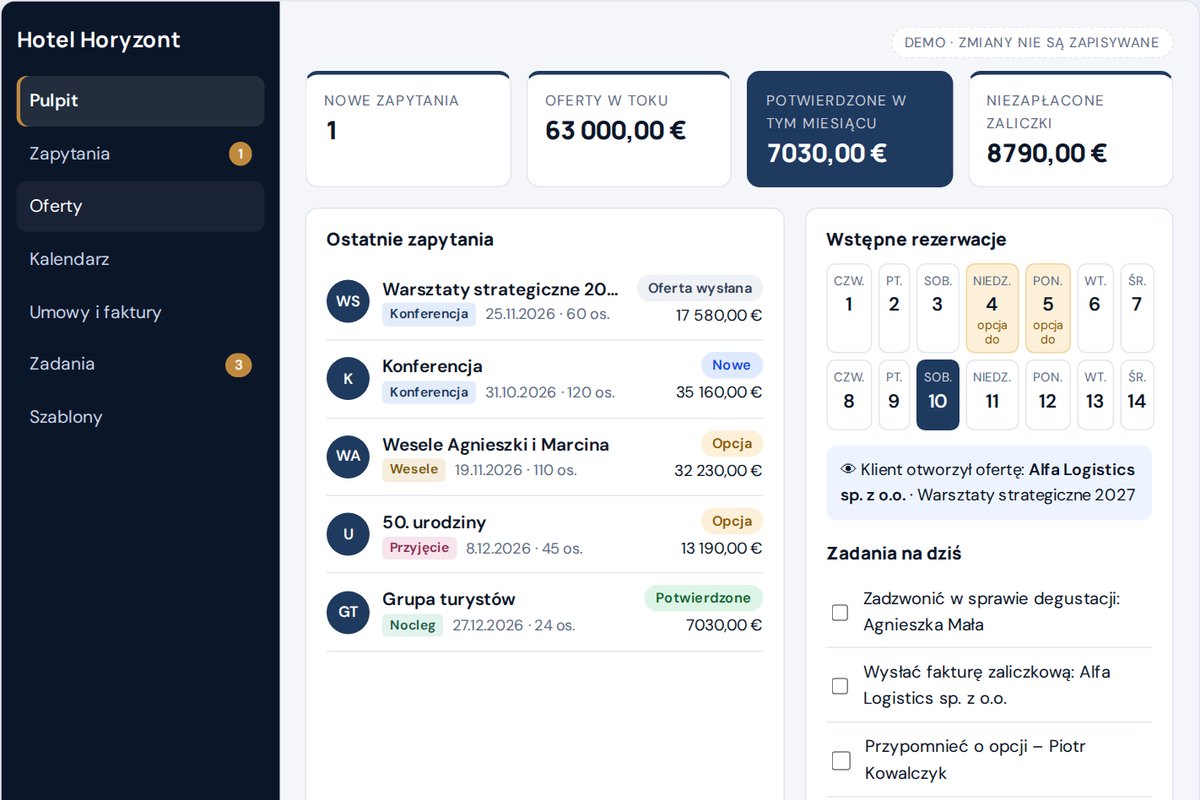The height and width of the screenshot is (800, 1200).
Task: Open the Niezapłacone zaliczki card
Action: pyautogui.click(x=1071, y=129)
